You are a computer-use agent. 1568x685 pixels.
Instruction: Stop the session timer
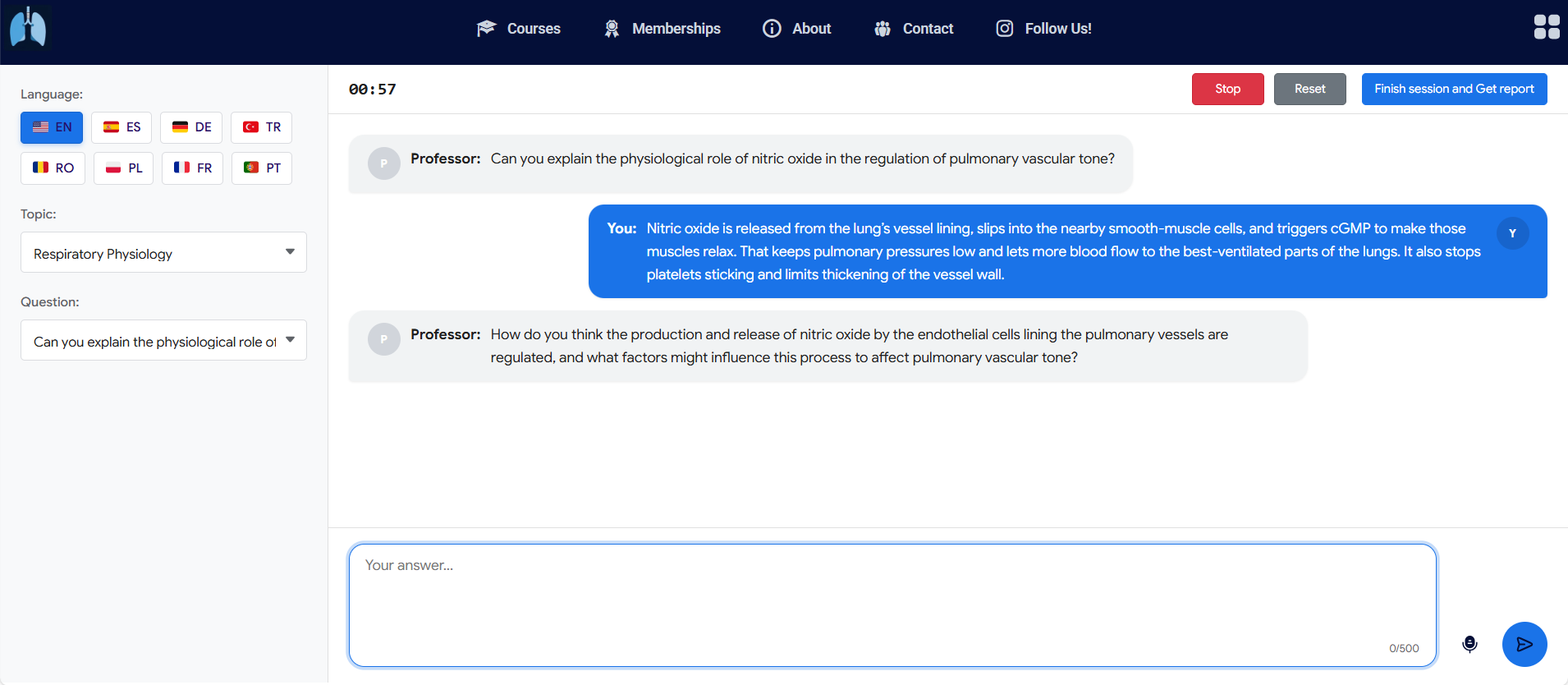click(x=1227, y=89)
